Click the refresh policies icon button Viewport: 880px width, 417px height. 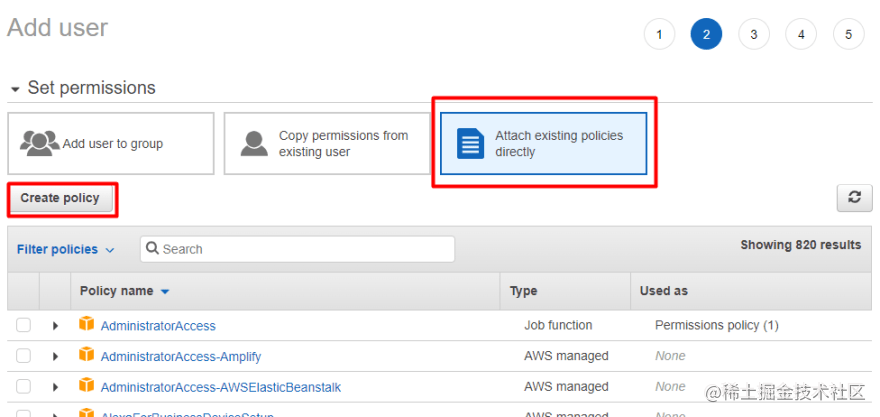click(853, 198)
